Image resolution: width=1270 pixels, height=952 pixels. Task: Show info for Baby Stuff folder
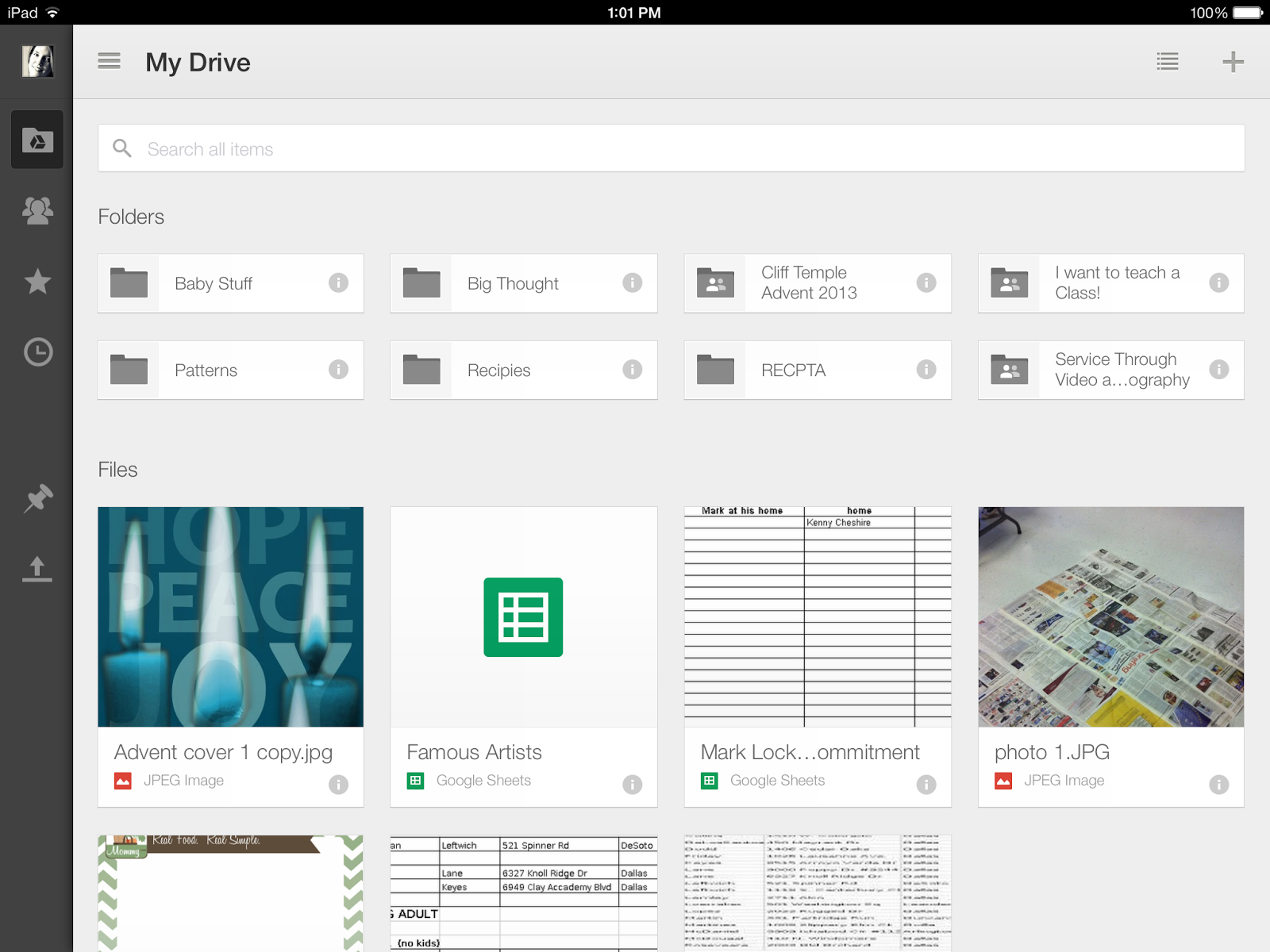338,282
